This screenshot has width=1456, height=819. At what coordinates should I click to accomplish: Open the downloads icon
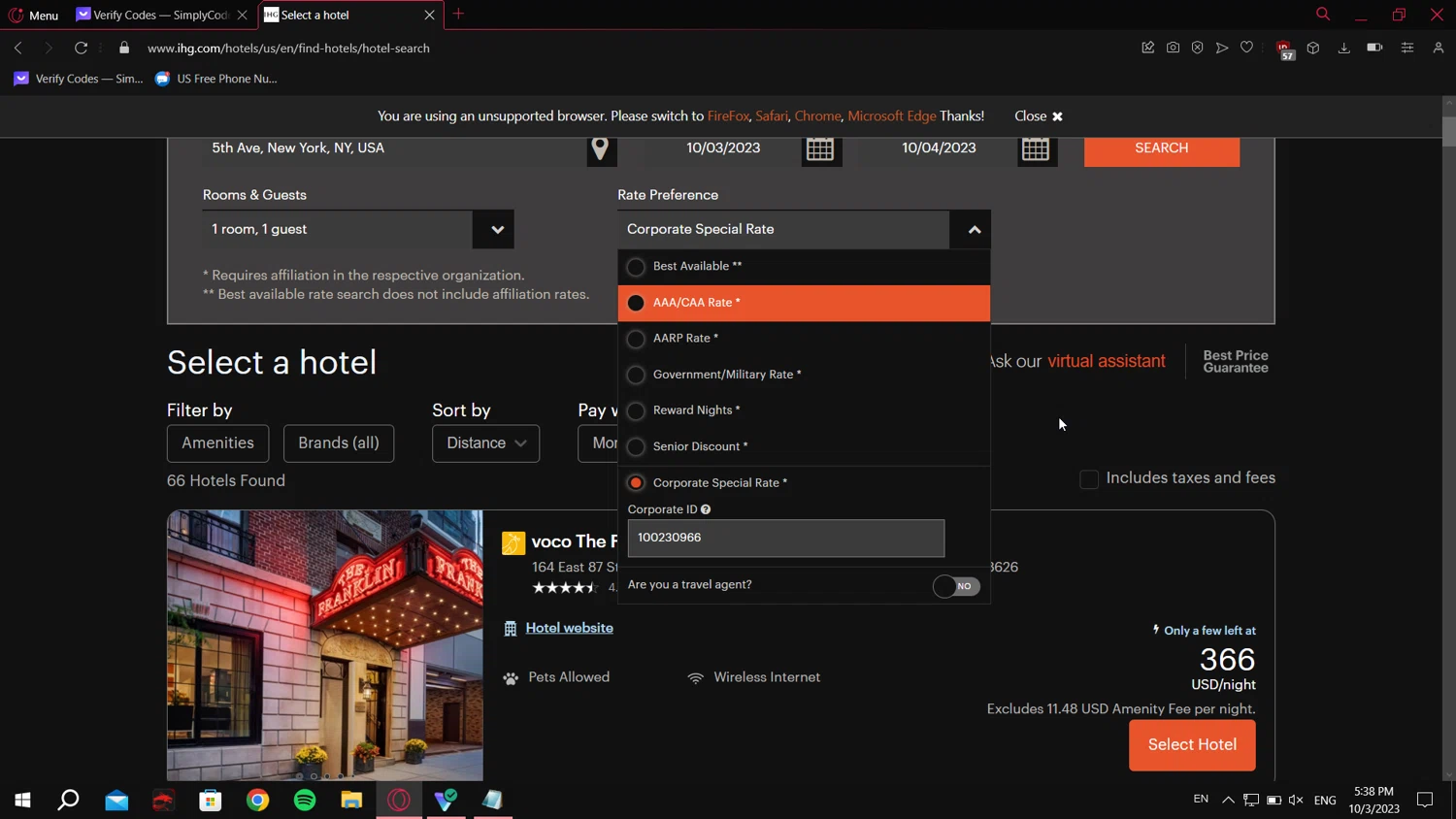pyautogui.click(x=1343, y=48)
